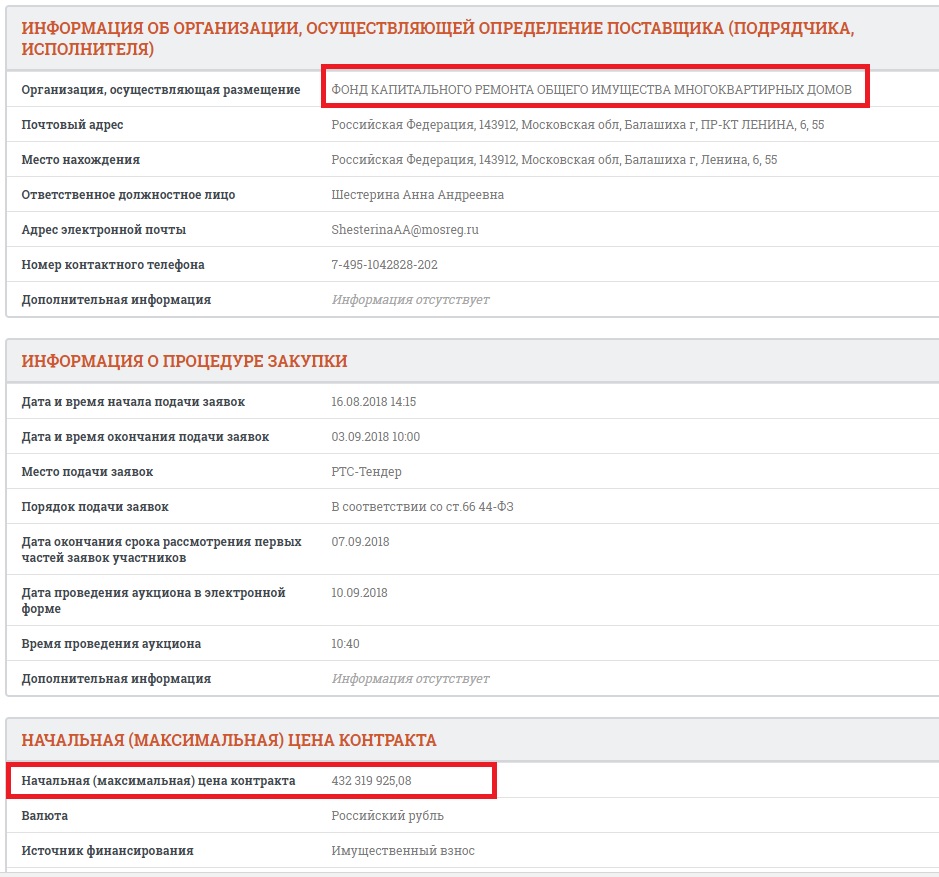The width and height of the screenshot is (939, 877).
Task: Click the 'Адрес электронной почты' label
Action: [x=104, y=230]
